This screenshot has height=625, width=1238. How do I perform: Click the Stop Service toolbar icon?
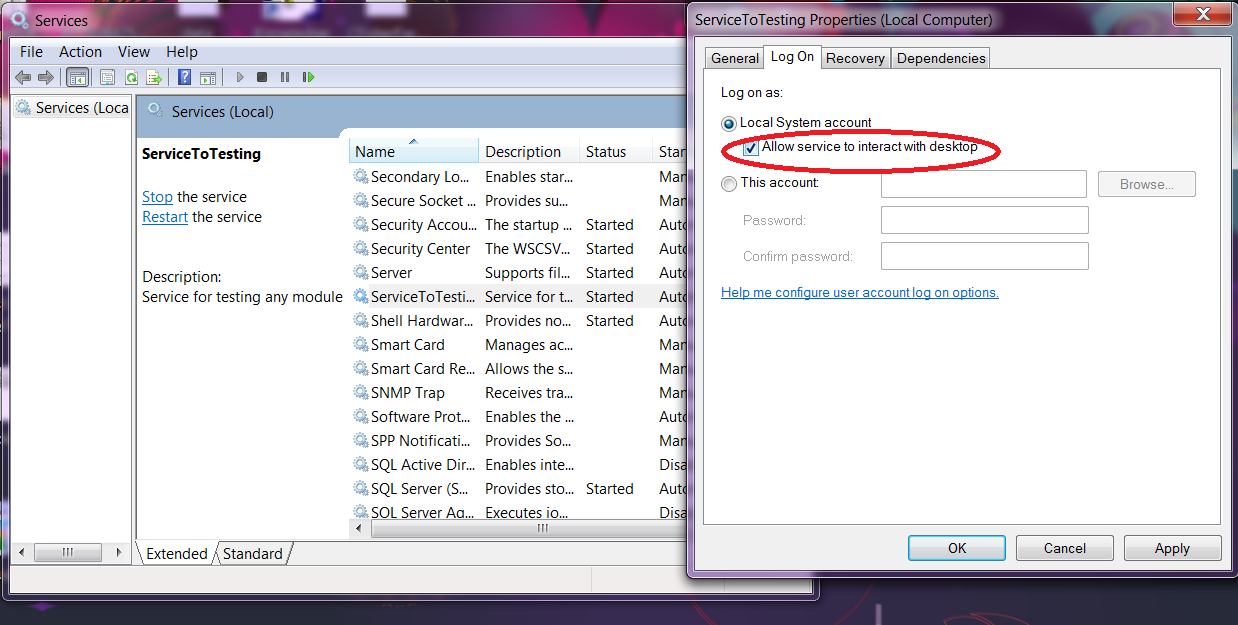[261, 77]
